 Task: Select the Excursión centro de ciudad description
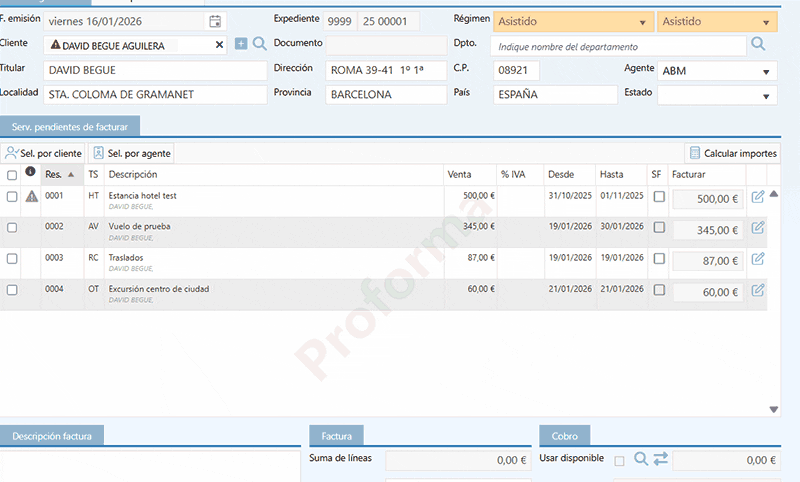[x=159, y=289]
